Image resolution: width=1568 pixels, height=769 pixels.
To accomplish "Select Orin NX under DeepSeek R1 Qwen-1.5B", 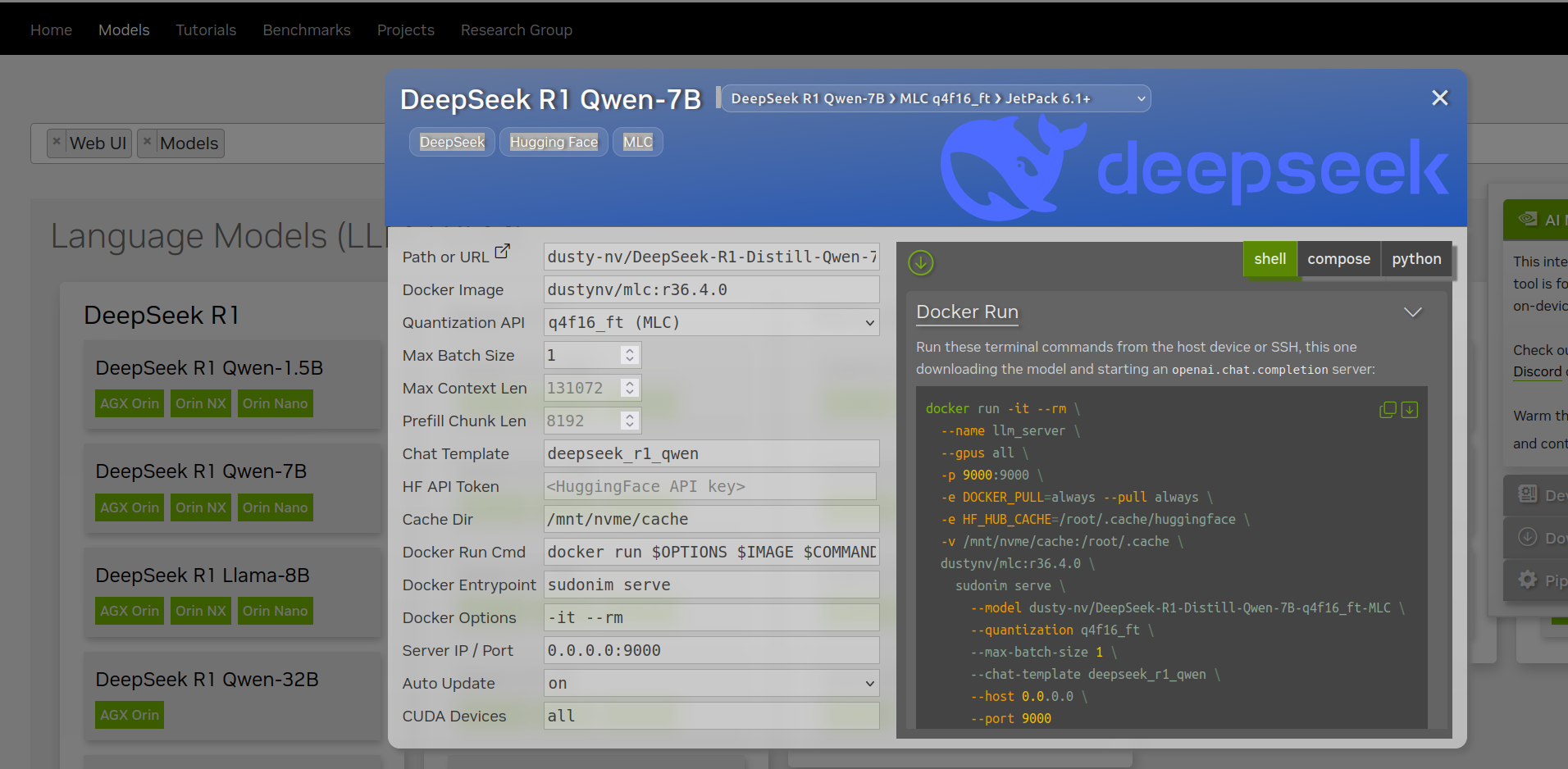I will [x=201, y=403].
